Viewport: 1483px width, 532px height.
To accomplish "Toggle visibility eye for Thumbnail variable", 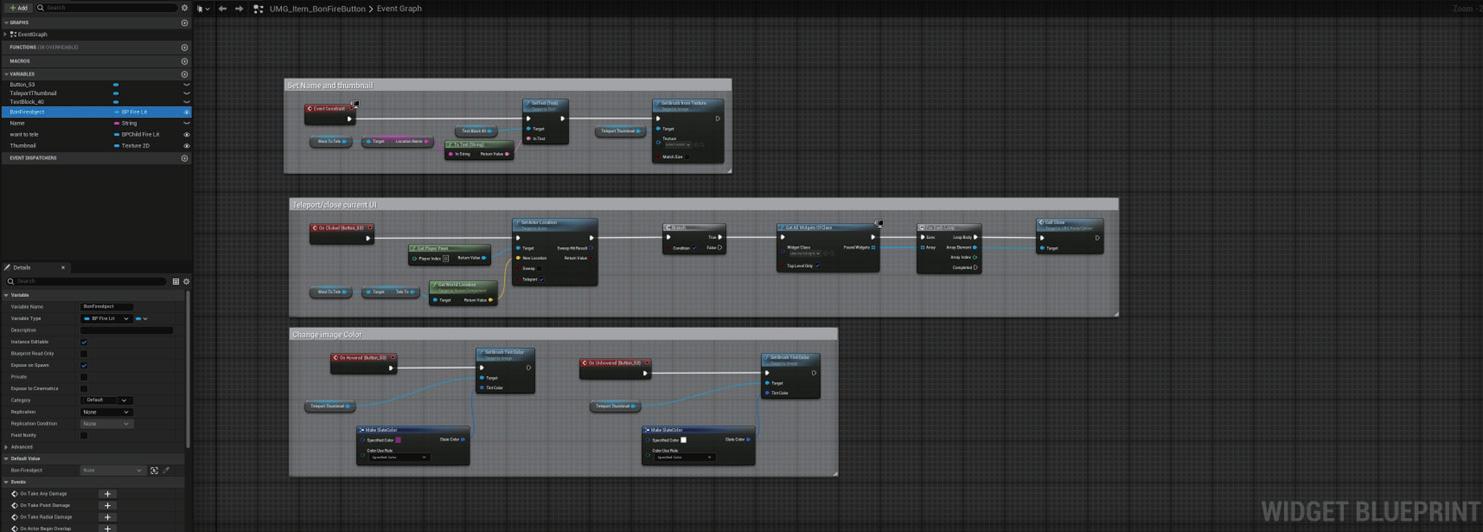I will click(x=186, y=145).
